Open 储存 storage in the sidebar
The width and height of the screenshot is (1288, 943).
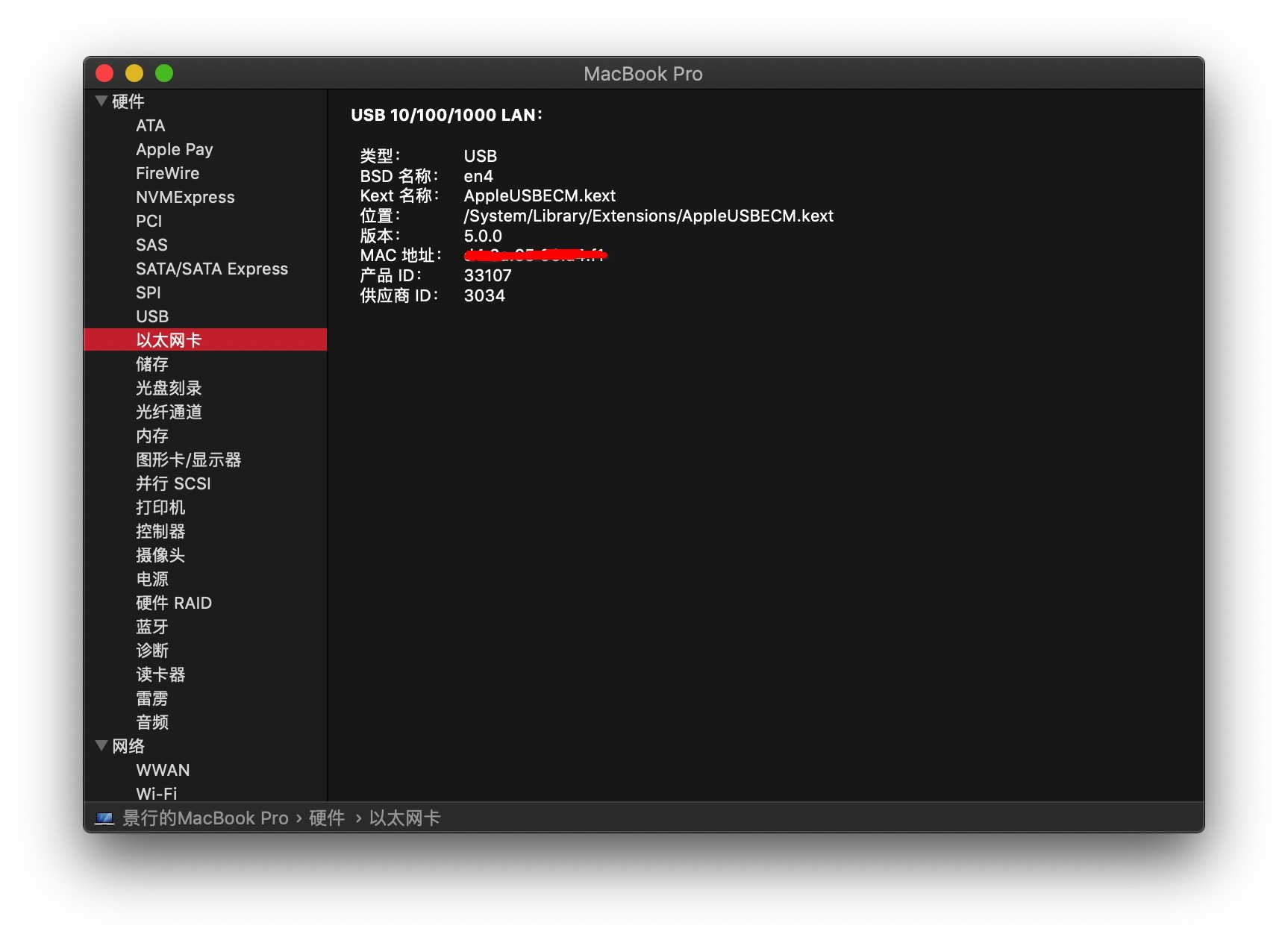tap(152, 364)
